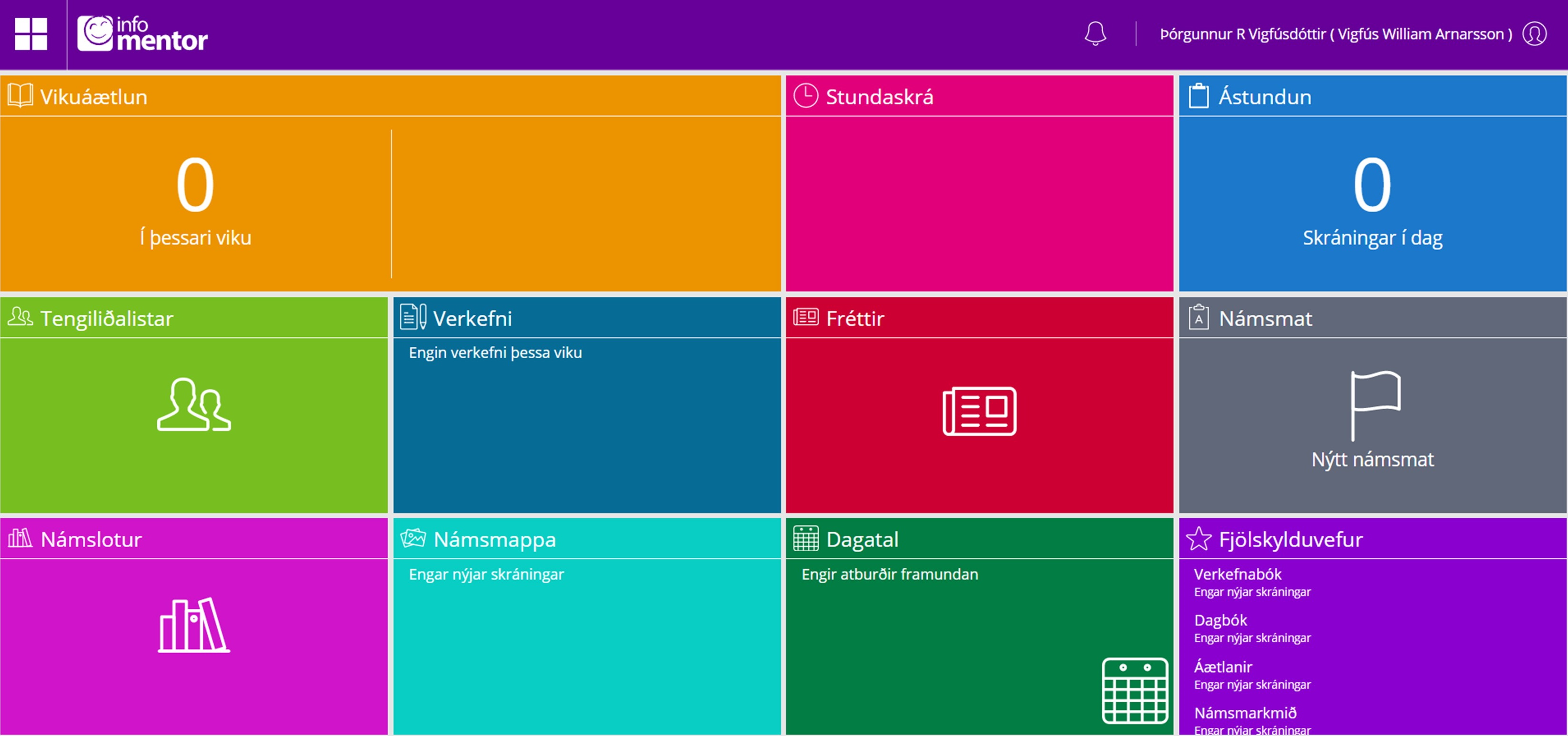Viewport: 1568px width, 736px height.
Task: Click the large contacts icon in Tengiliðalistar tile
Action: coord(193,405)
